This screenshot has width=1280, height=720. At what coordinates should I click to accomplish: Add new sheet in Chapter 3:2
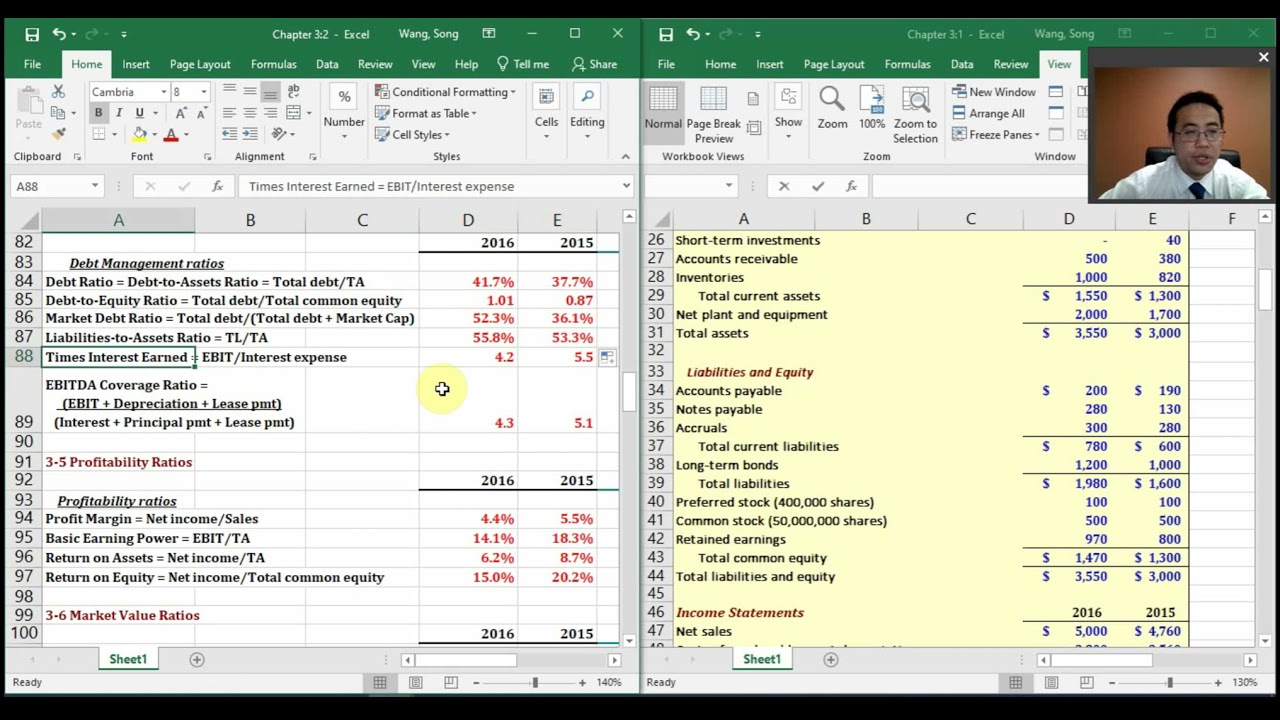coord(197,659)
